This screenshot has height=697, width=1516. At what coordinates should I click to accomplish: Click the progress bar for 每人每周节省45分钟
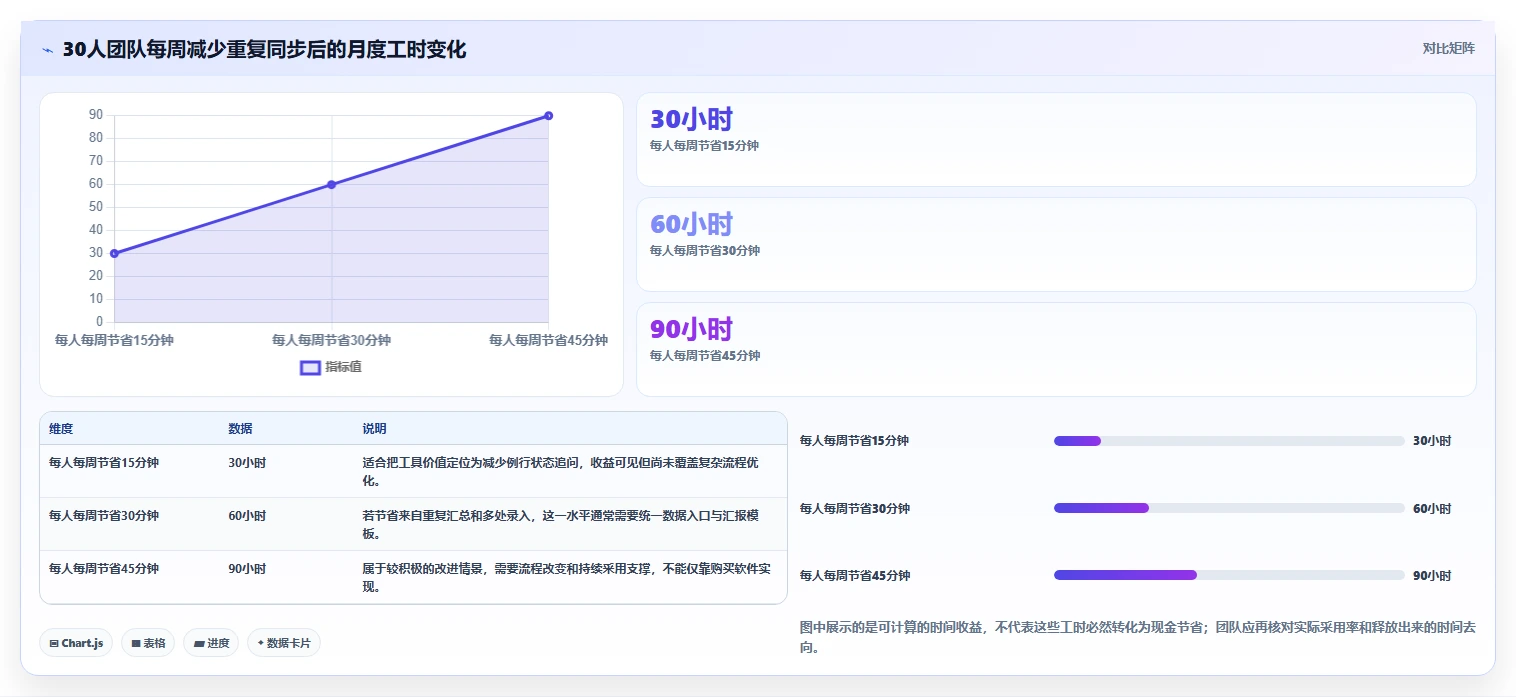tap(1229, 575)
